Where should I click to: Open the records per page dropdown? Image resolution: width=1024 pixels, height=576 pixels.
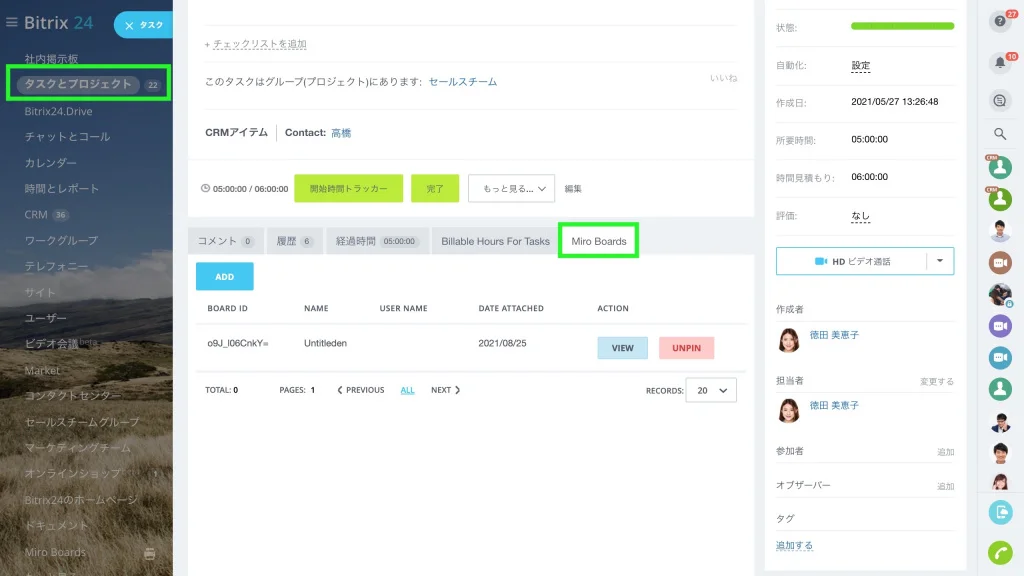point(711,390)
